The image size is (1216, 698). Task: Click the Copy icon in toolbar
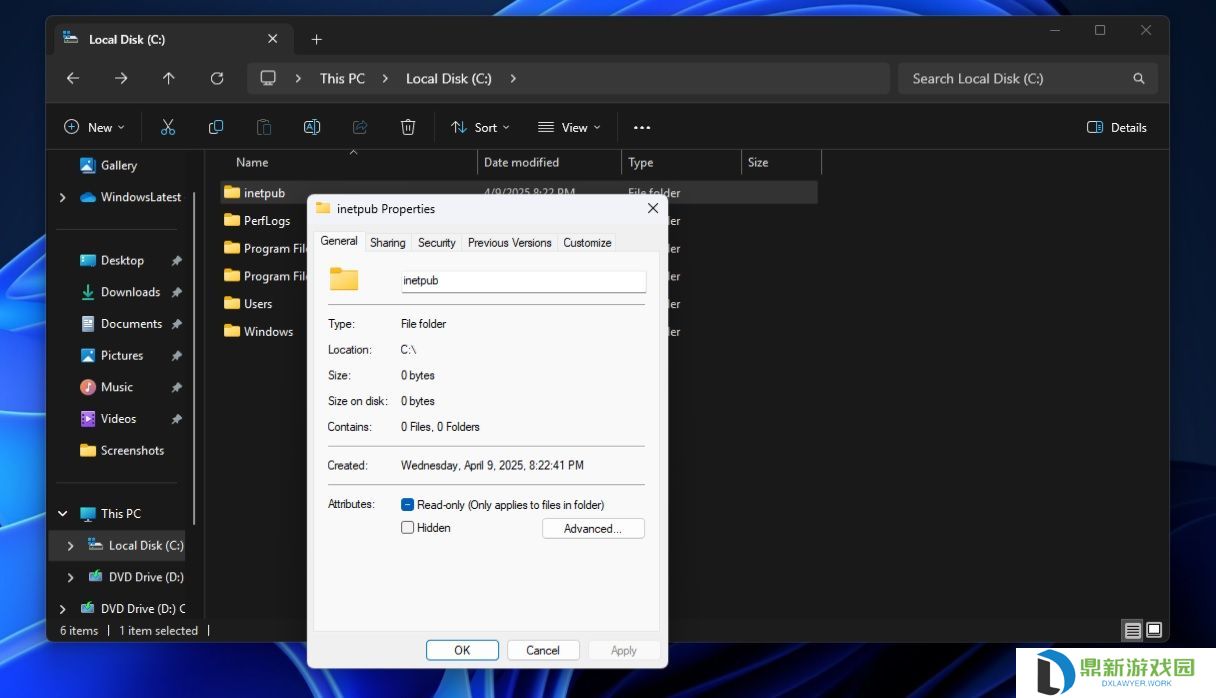(216, 127)
